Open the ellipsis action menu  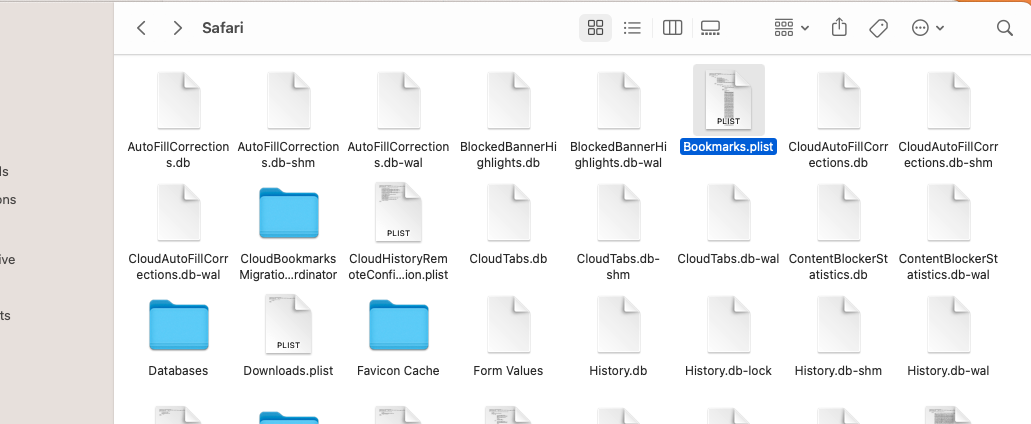[928, 28]
